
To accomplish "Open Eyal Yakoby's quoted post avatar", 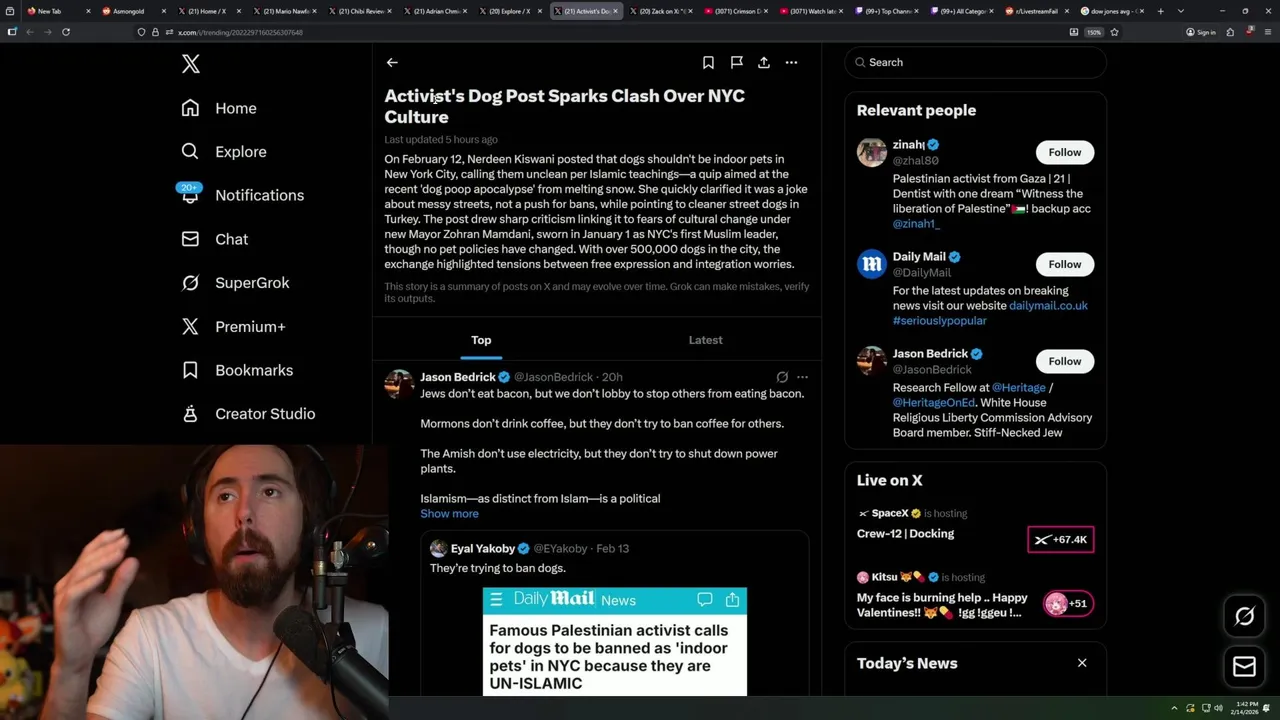I will (x=438, y=548).
